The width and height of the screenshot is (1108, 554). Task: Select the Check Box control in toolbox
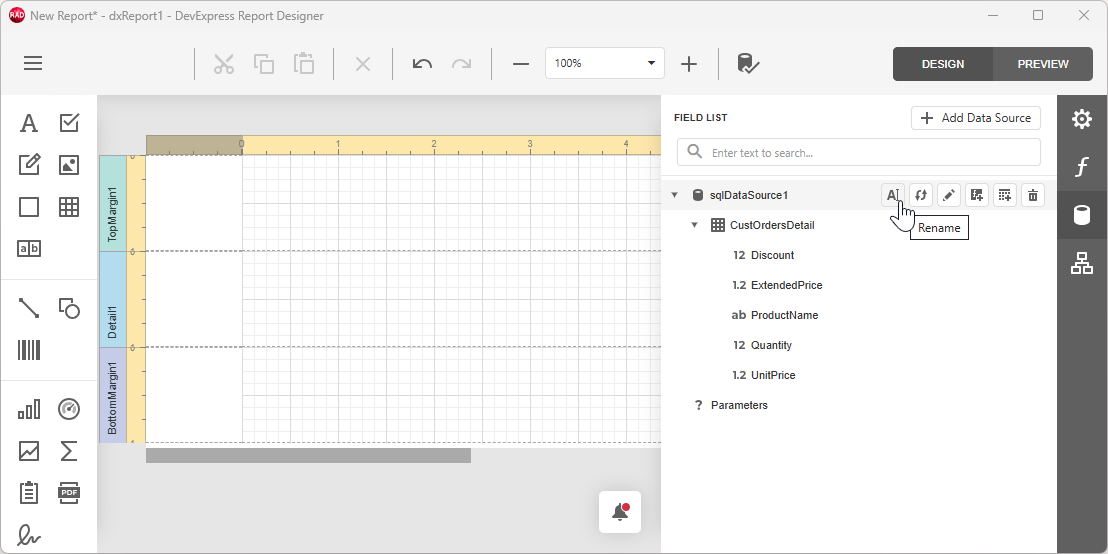click(69, 123)
